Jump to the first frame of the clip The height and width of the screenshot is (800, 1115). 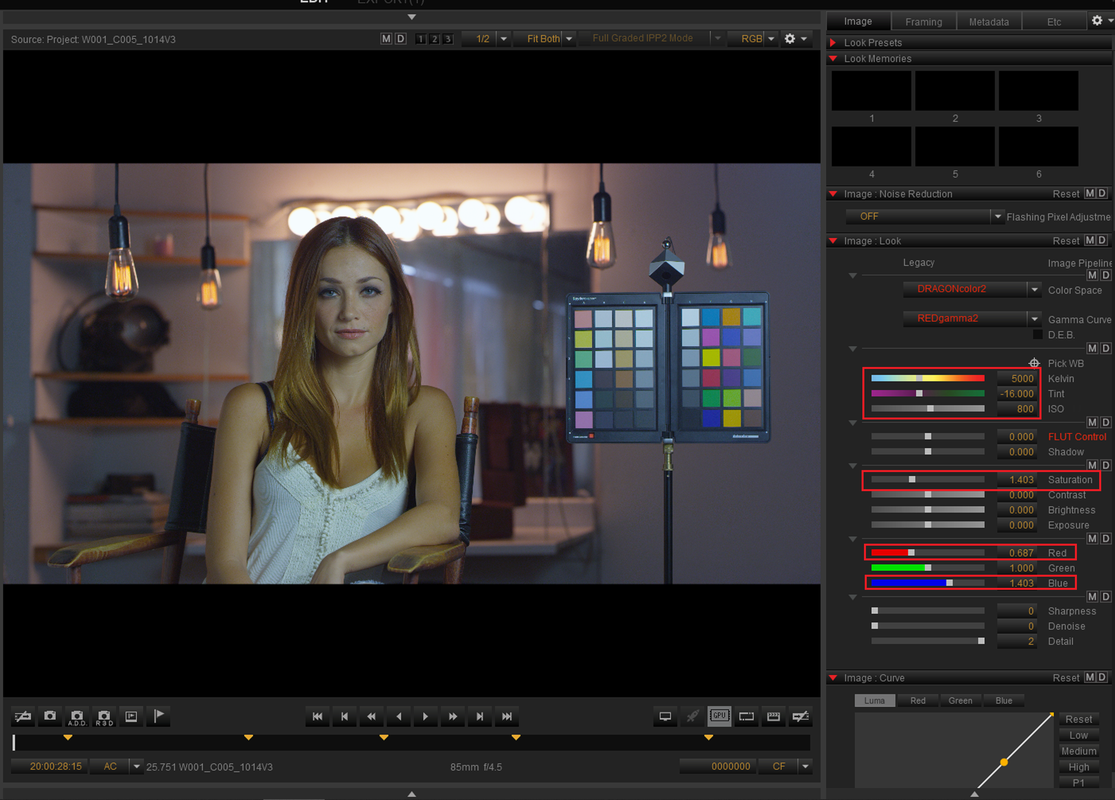point(317,716)
